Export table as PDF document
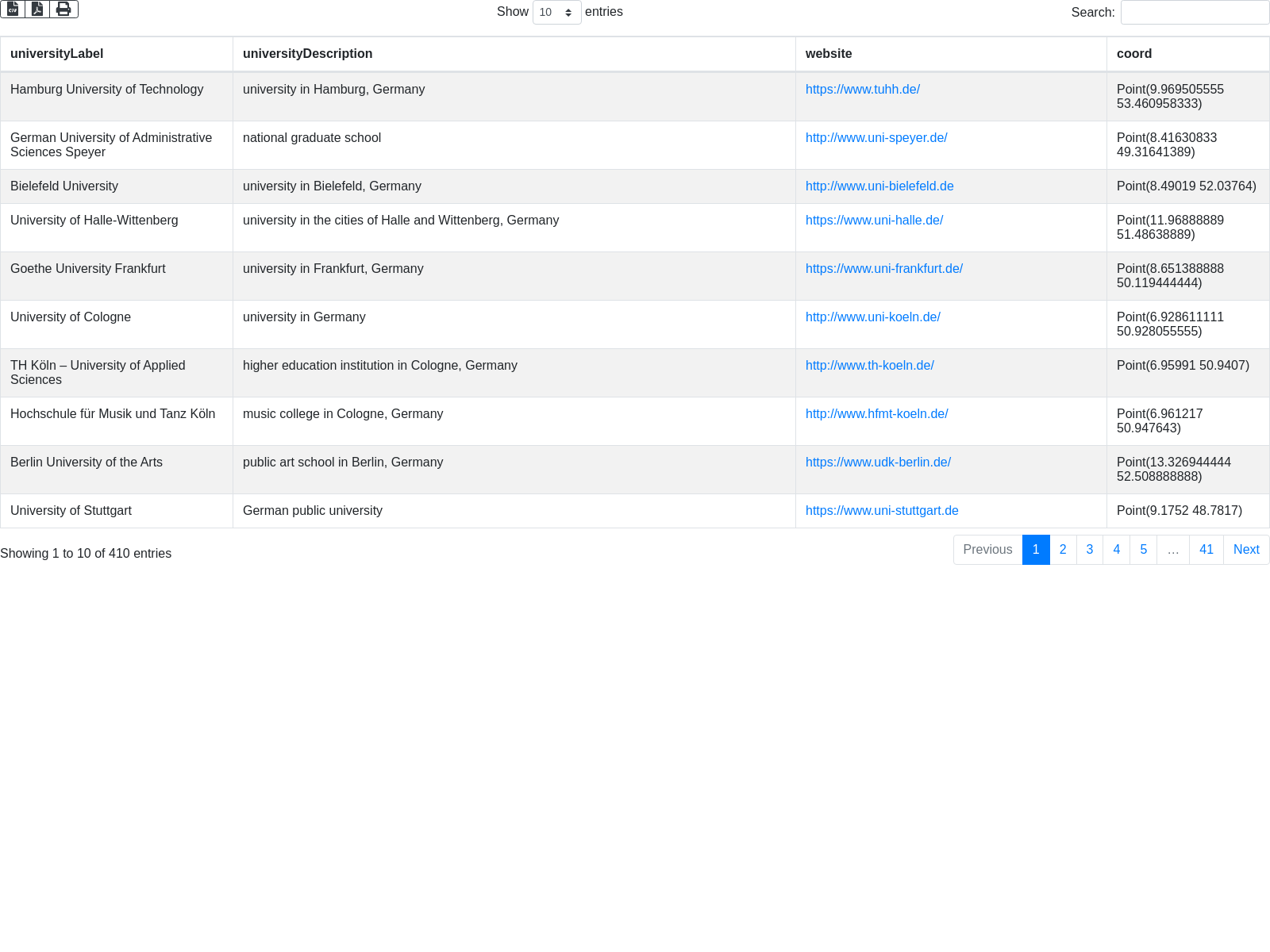The height and width of the screenshot is (952, 1270). coord(37,9)
